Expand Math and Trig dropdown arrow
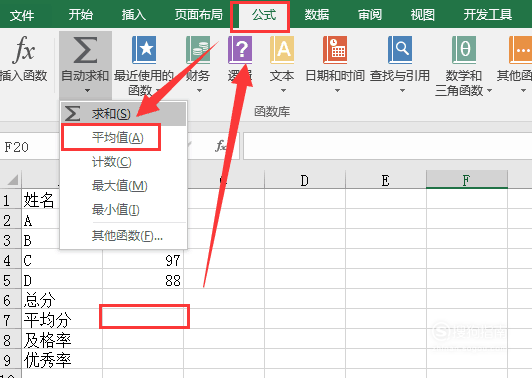532x378 pixels. point(489,91)
